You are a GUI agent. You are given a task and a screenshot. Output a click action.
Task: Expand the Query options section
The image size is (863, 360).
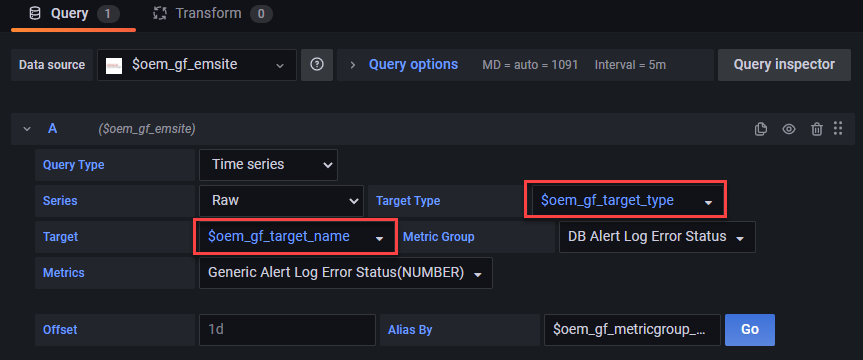click(x=413, y=65)
